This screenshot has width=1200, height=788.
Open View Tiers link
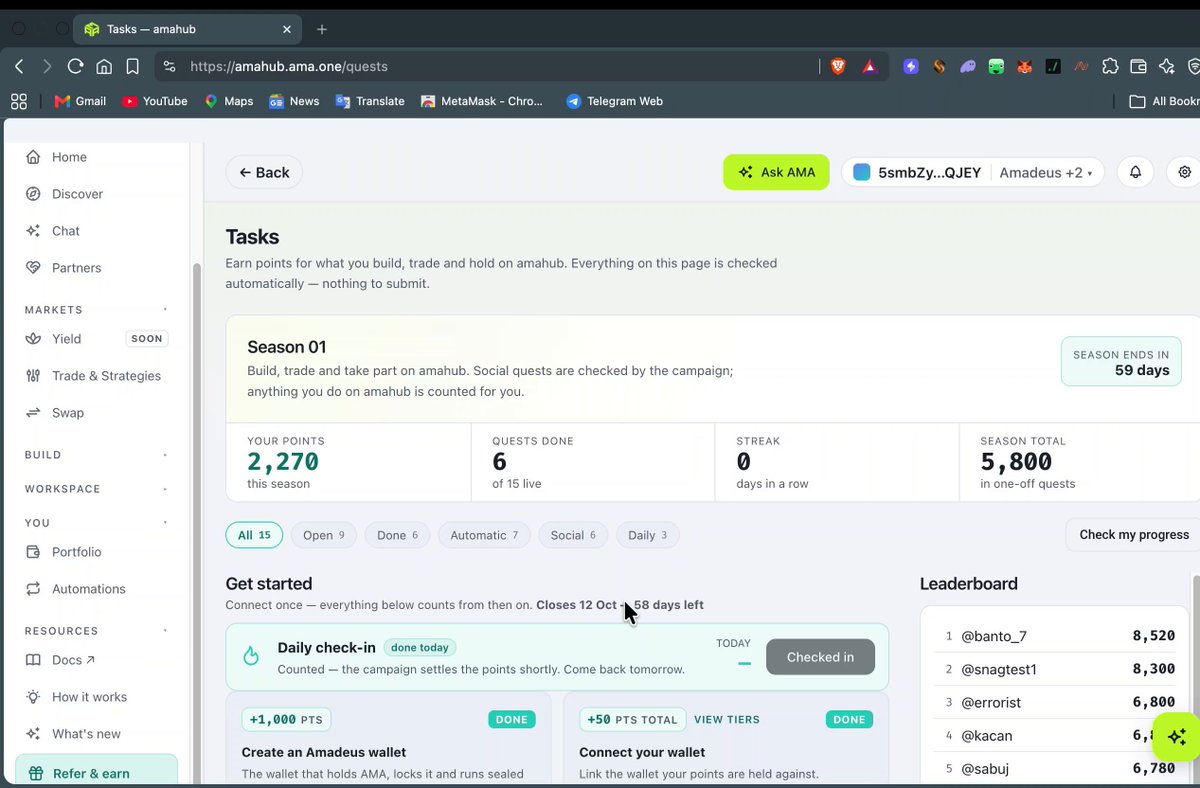pyautogui.click(x=727, y=720)
